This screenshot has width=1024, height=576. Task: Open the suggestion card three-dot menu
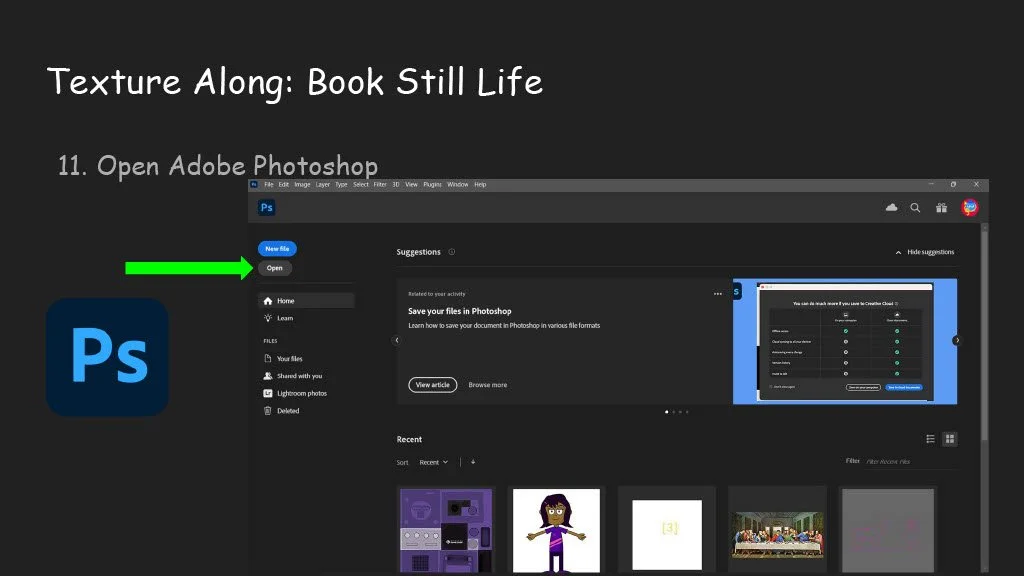pos(718,294)
